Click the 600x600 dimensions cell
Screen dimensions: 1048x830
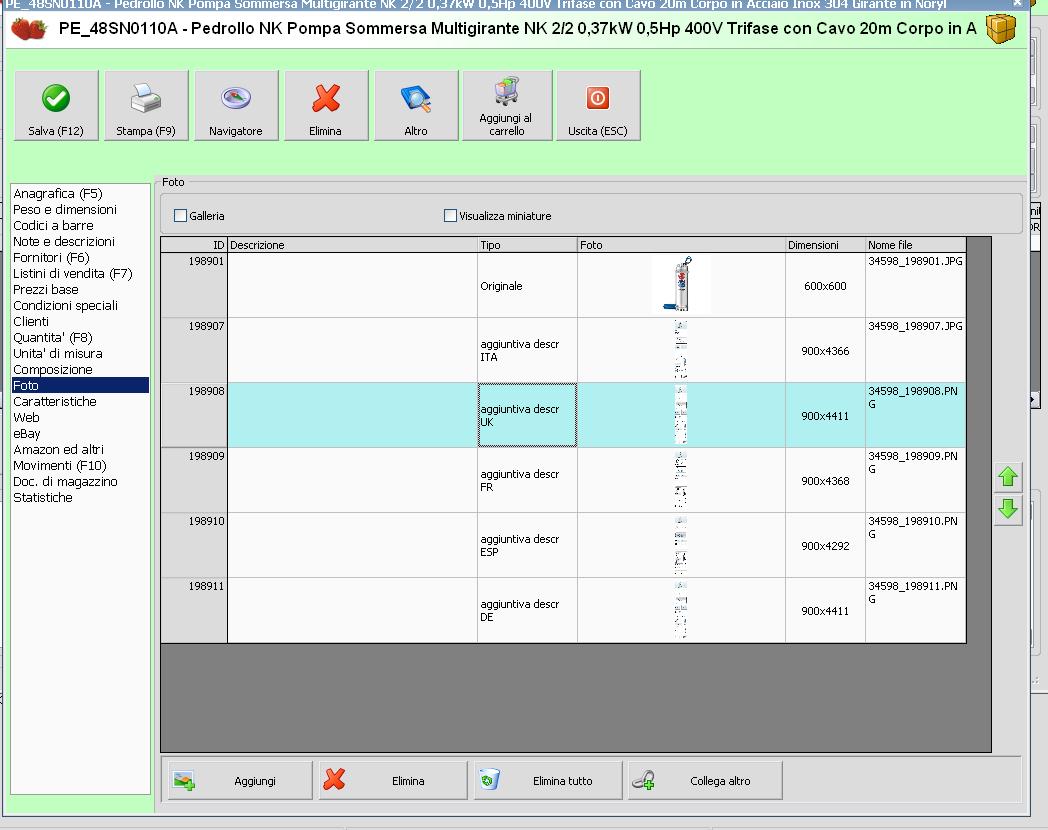(x=825, y=285)
